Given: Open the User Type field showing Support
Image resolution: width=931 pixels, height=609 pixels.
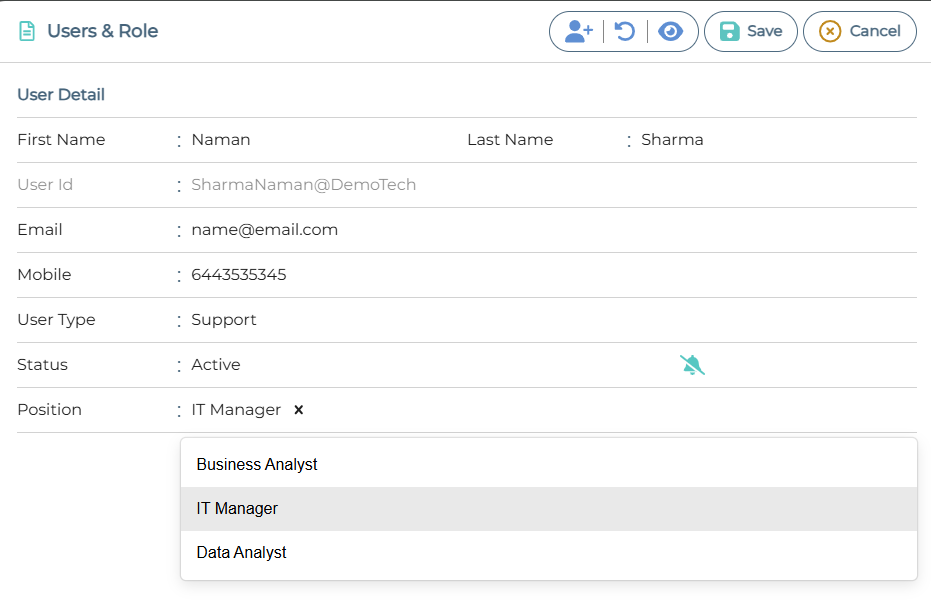Looking at the screenshot, I should tap(224, 320).
